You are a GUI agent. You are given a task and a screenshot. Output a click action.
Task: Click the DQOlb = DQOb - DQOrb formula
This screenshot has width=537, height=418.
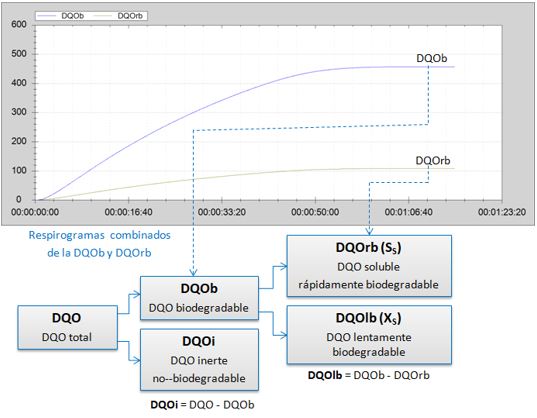pos(369,375)
